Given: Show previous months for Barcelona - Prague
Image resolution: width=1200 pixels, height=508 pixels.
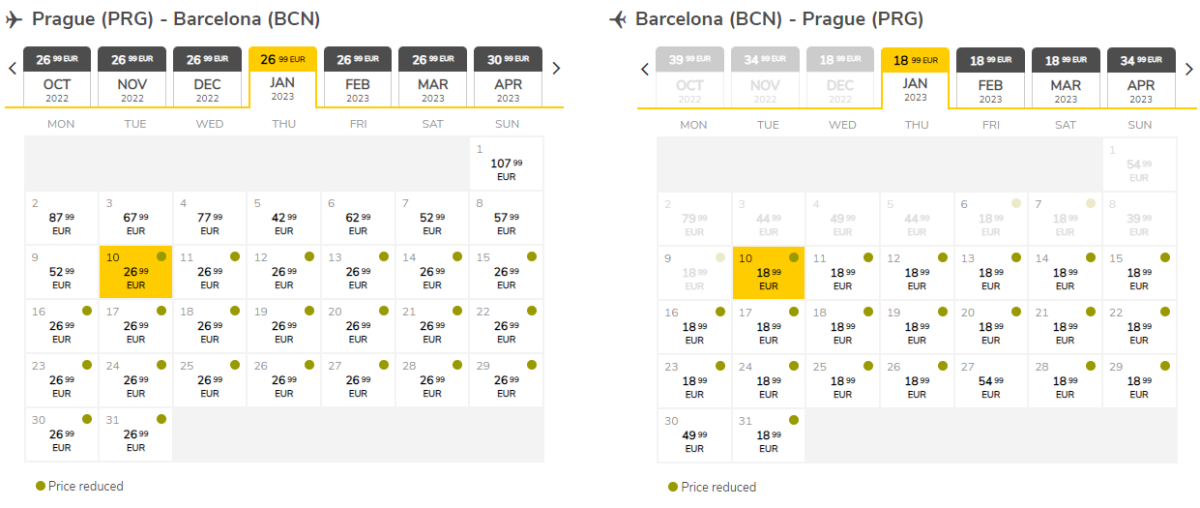Looking at the screenshot, I should [645, 69].
